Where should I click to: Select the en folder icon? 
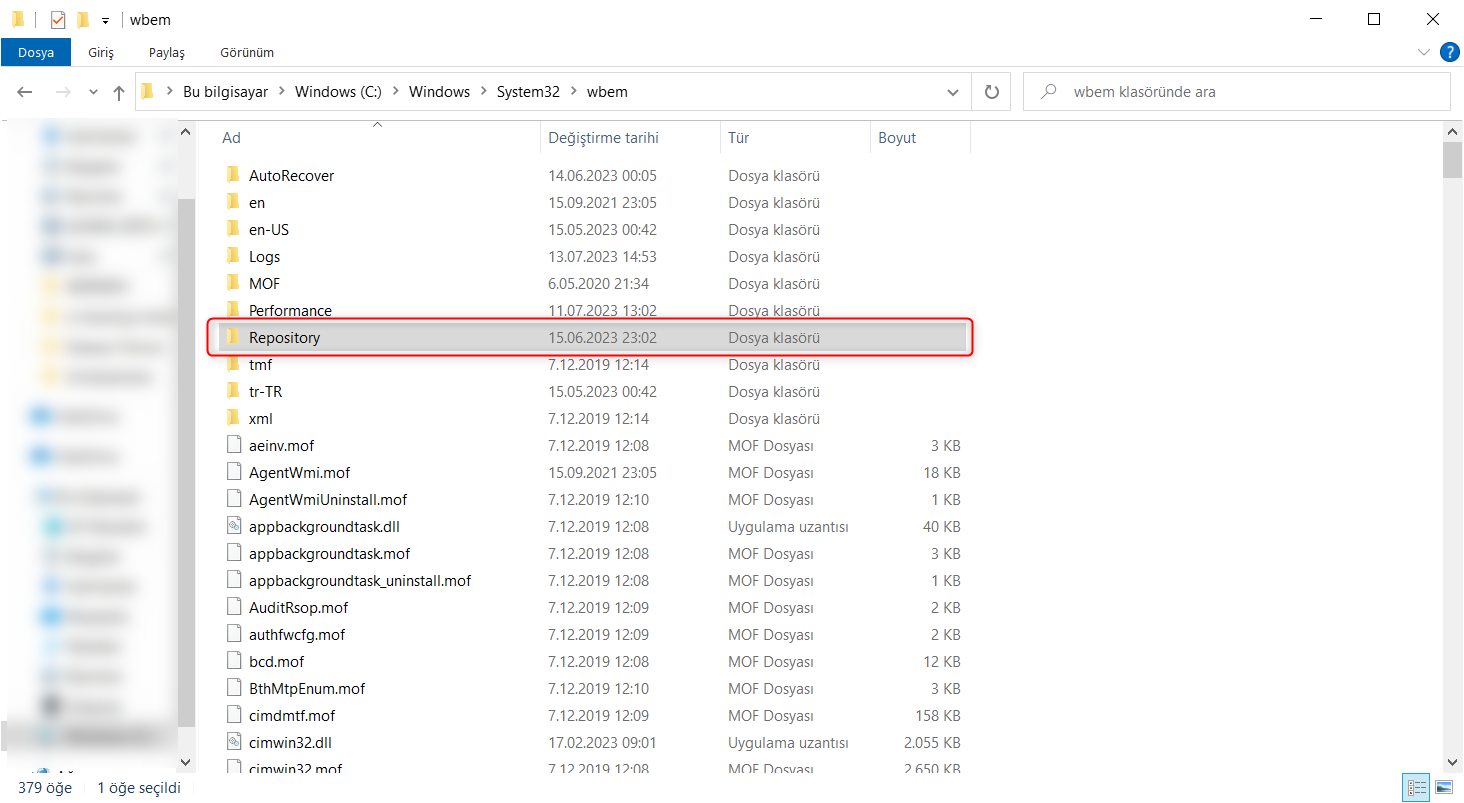(233, 202)
